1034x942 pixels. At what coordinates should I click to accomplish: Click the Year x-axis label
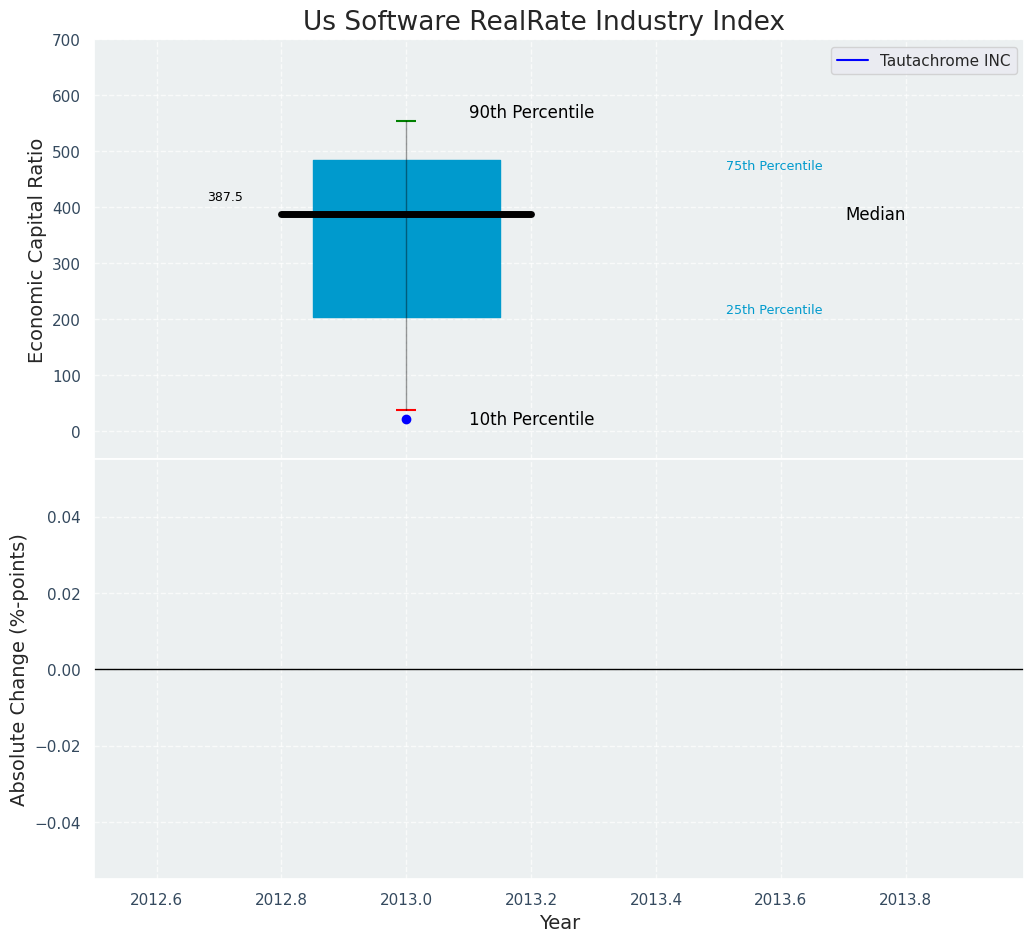559,923
